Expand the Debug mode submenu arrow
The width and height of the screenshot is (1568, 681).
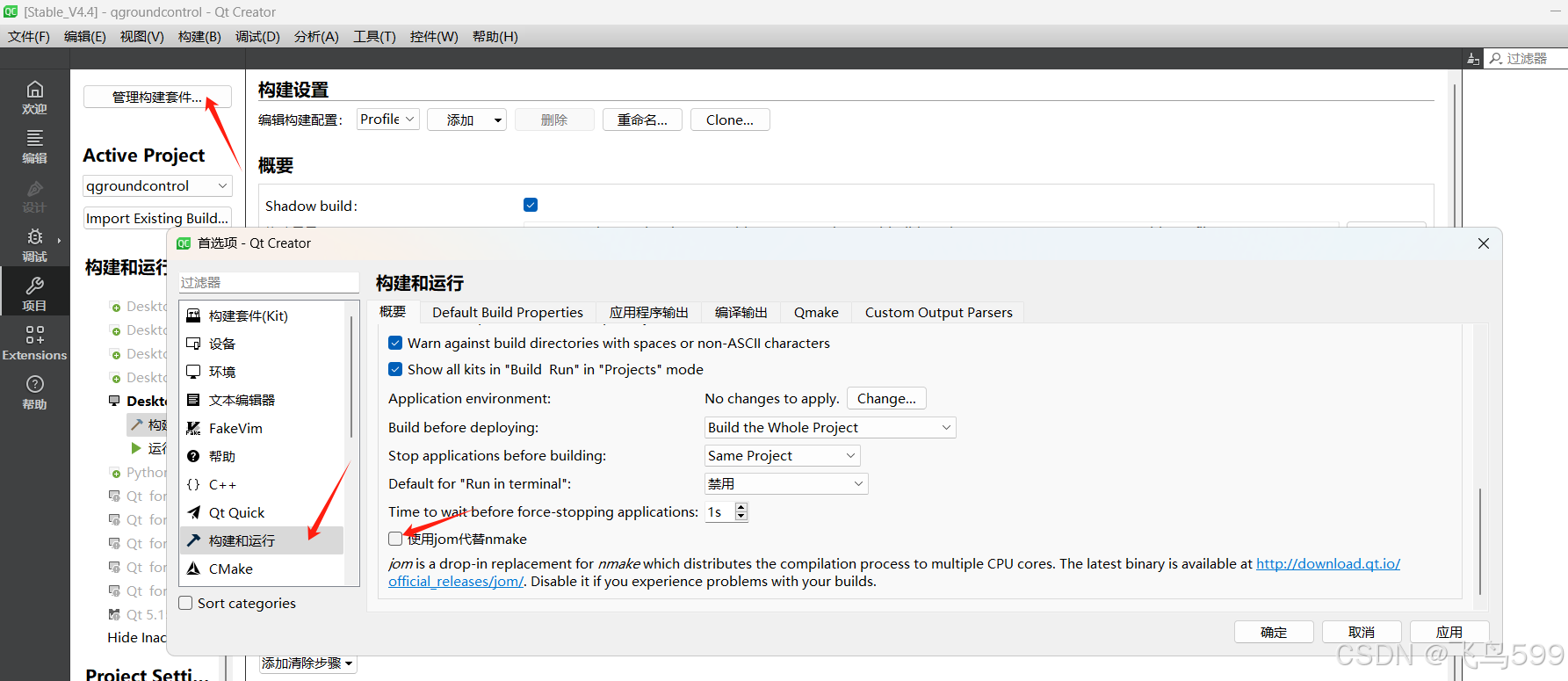[x=60, y=240]
